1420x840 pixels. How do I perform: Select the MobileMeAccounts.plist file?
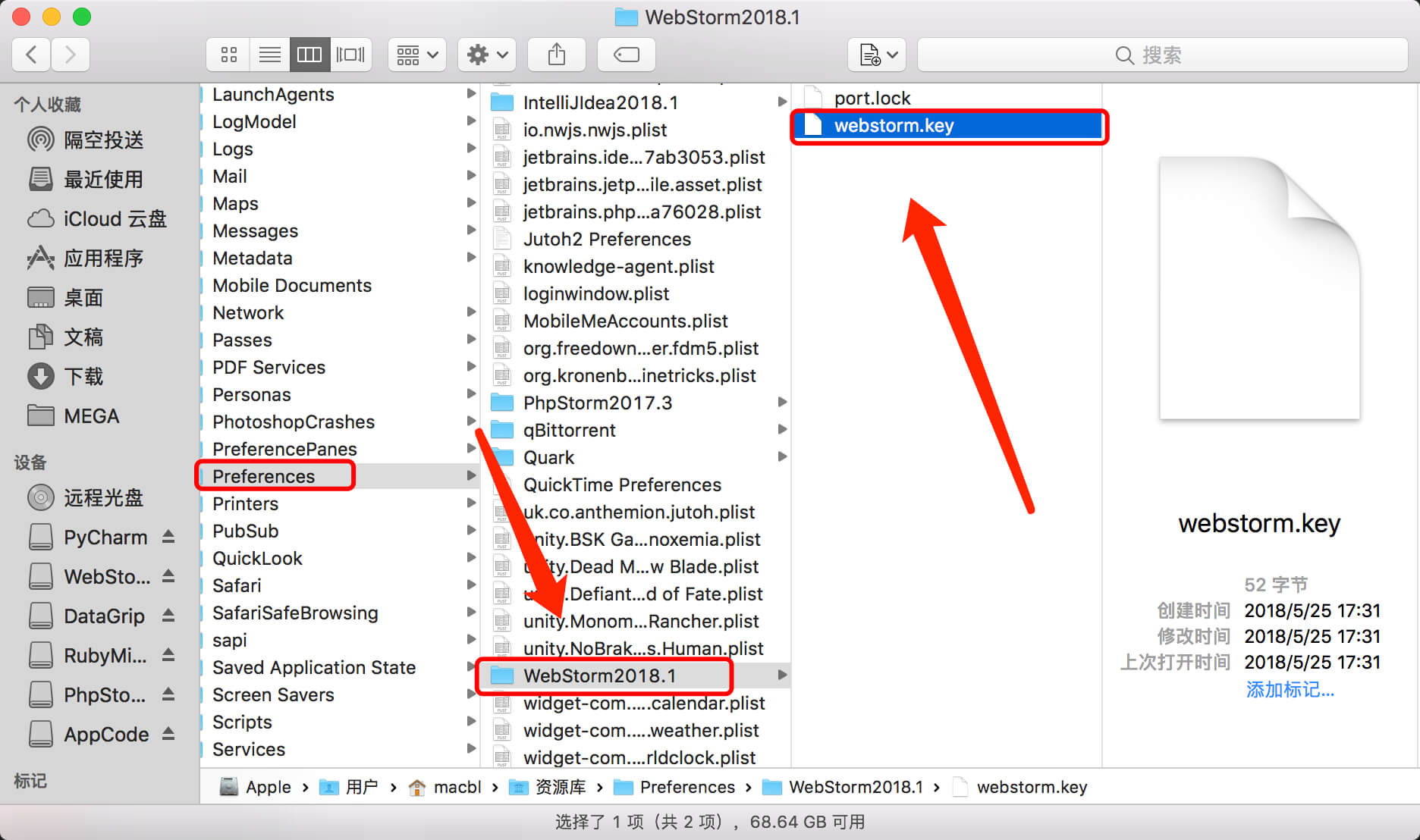click(x=636, y=321)
